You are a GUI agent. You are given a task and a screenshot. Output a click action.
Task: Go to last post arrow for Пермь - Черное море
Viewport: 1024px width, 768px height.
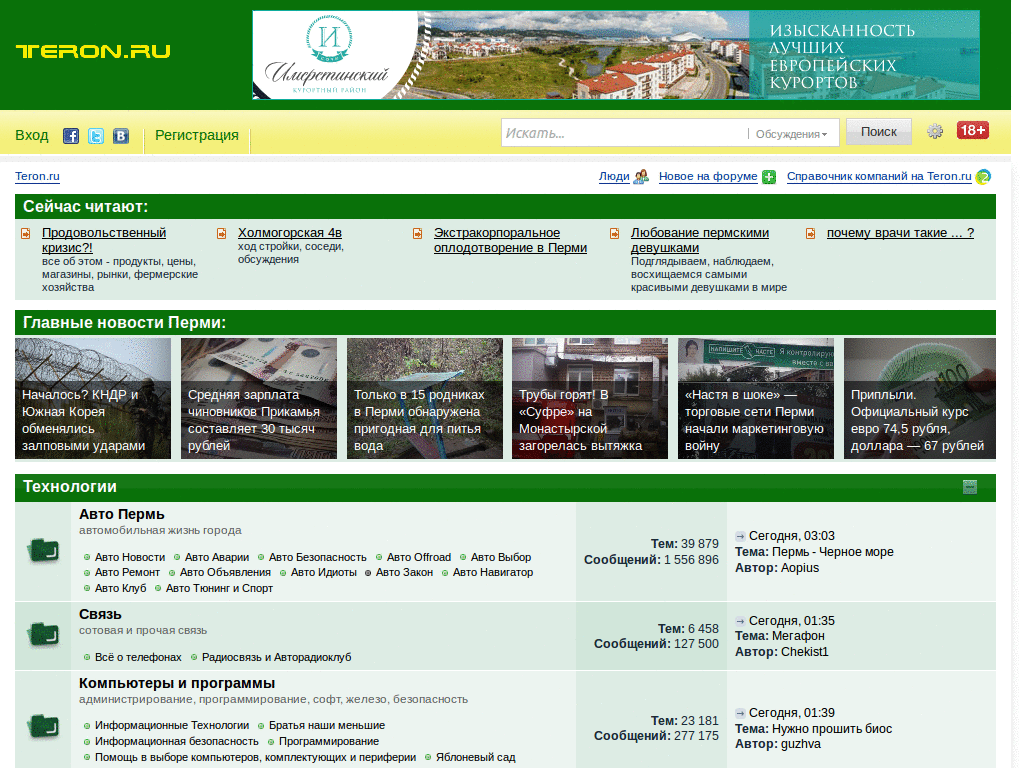740,536
